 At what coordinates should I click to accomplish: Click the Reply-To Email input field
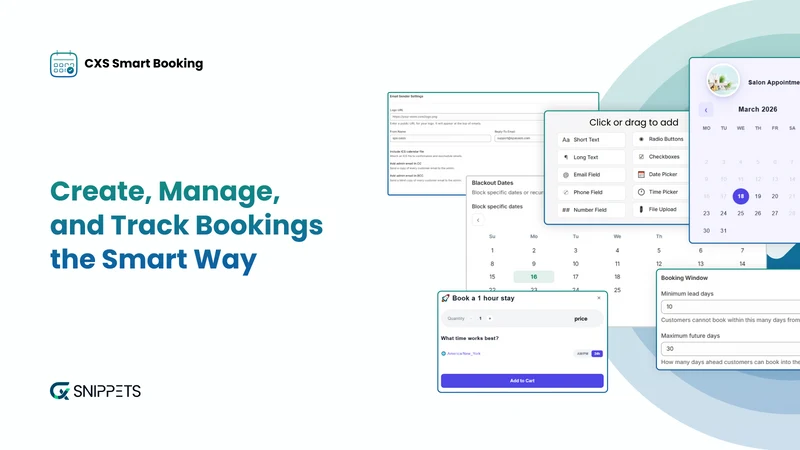click(x=519, y=138)
